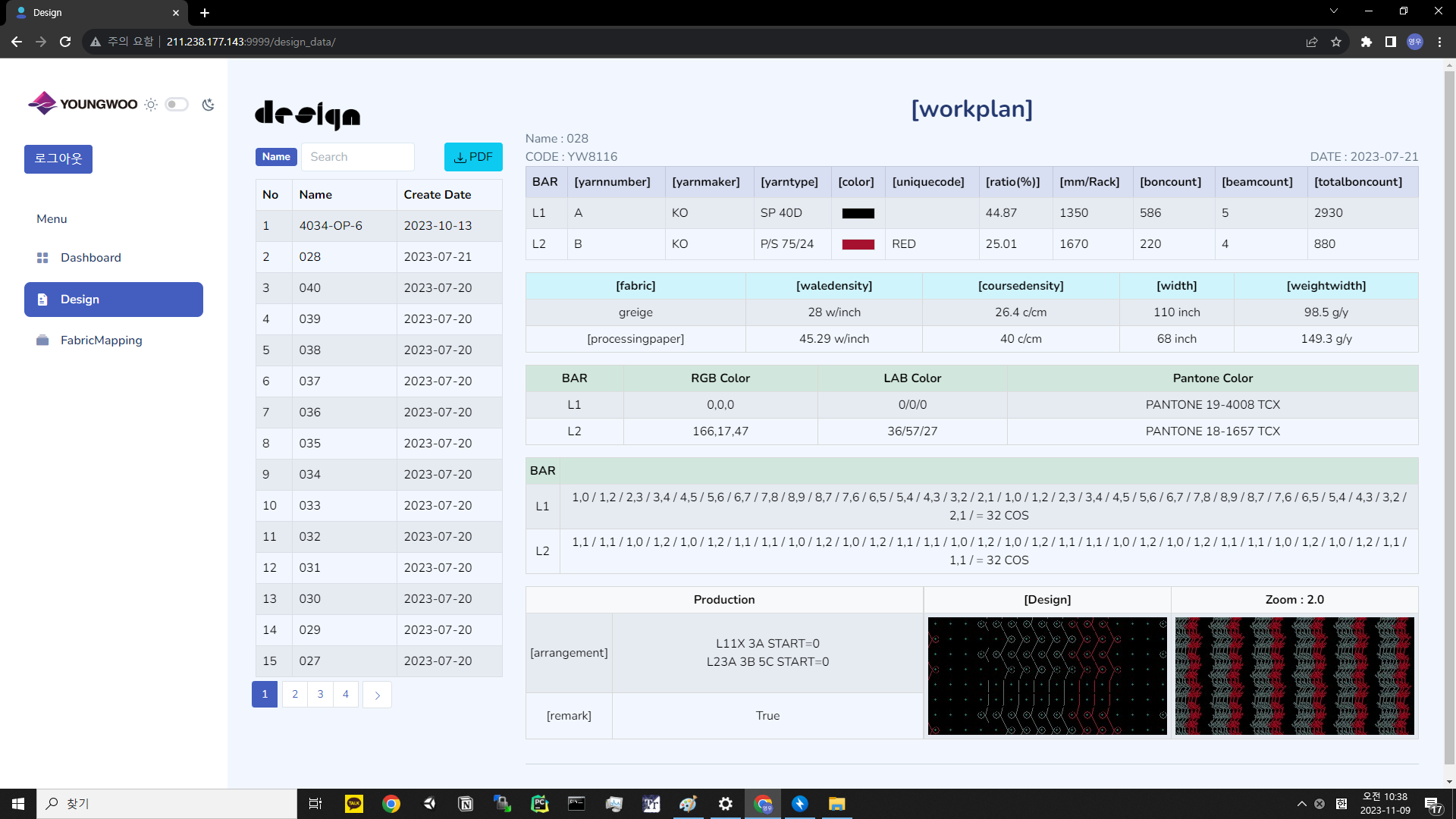Select design row 4034-OP-6
This screenshot has width=1456, height=819.
coord(331,226)
